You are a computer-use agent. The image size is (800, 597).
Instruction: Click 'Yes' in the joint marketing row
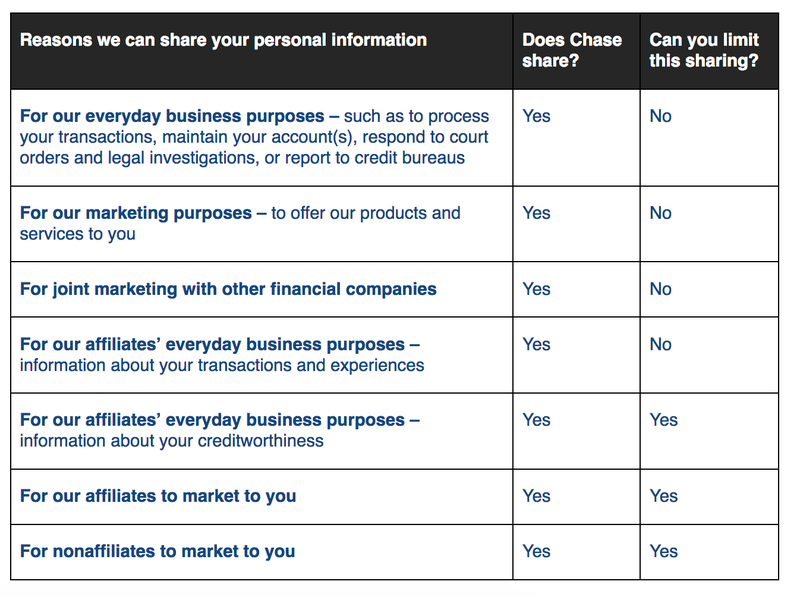[536, 289]
